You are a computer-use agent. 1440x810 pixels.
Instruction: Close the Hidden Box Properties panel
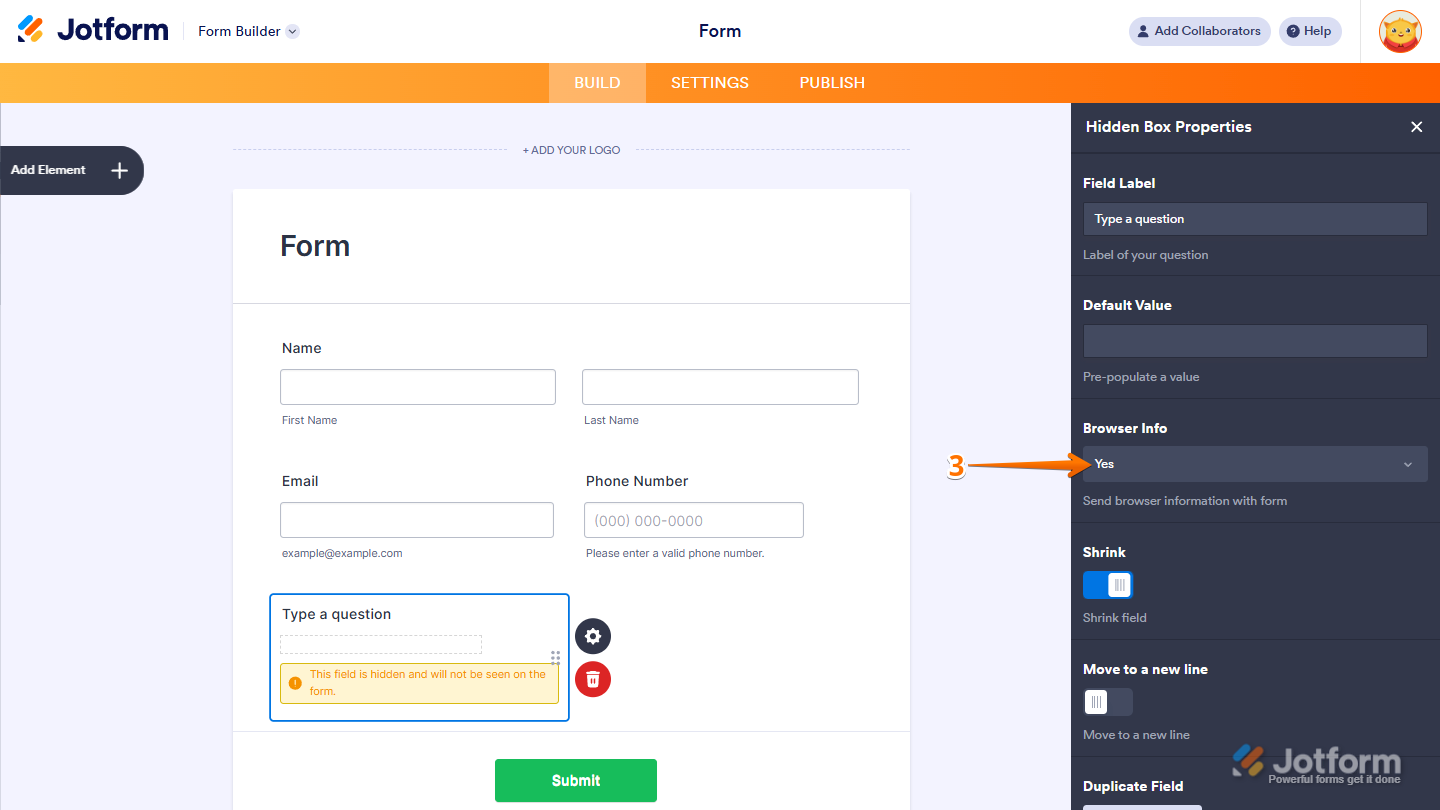(x=1416, y=127)
